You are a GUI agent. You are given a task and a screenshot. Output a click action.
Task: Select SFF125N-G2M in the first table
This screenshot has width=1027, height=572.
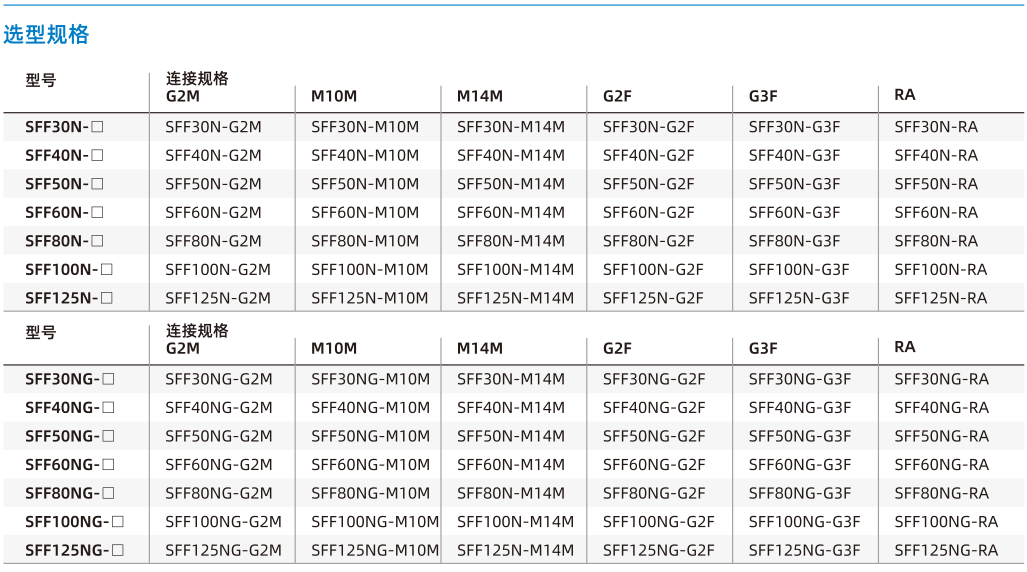pos(217,298)
